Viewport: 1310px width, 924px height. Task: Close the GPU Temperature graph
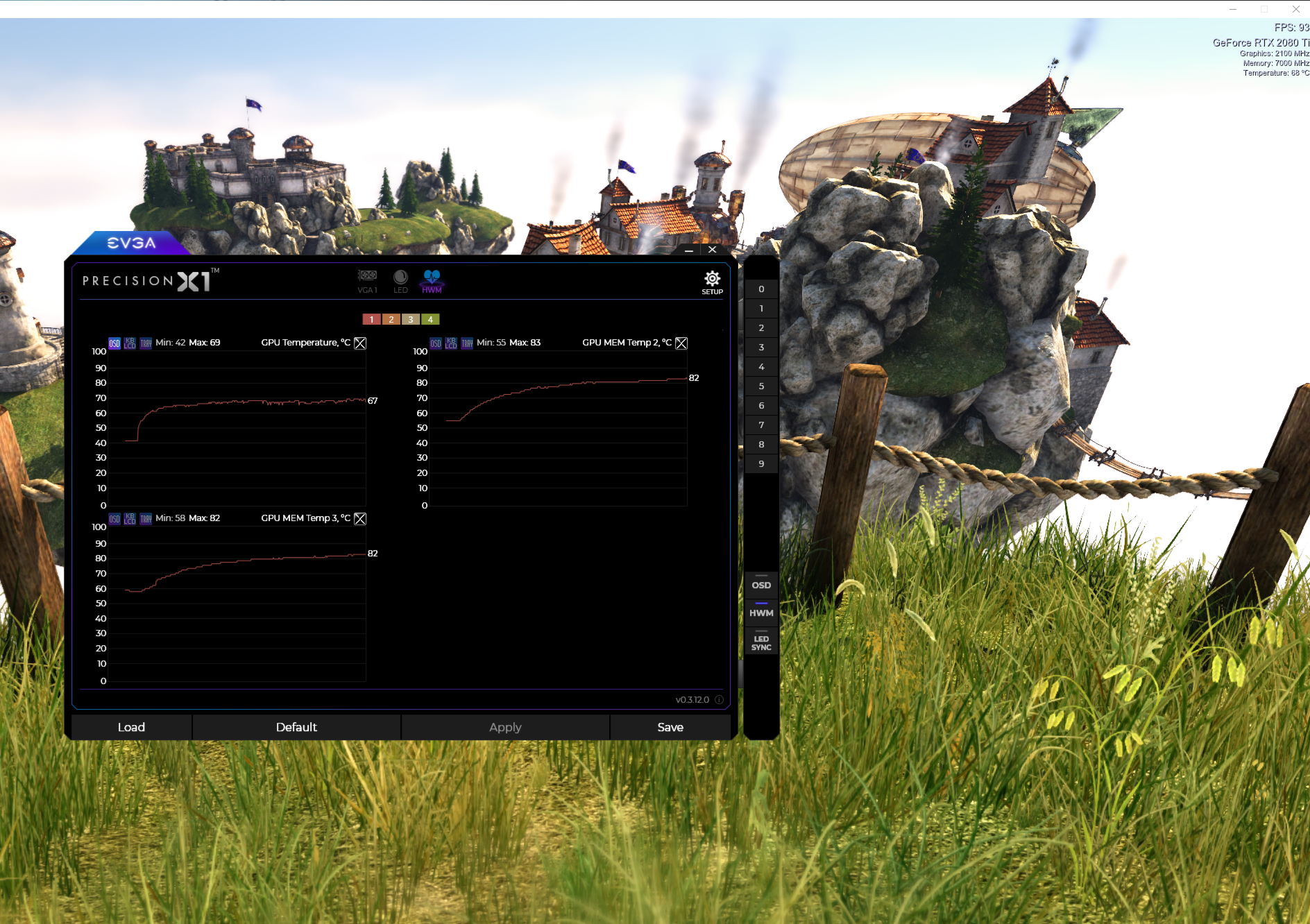click(x=360, y=343)
